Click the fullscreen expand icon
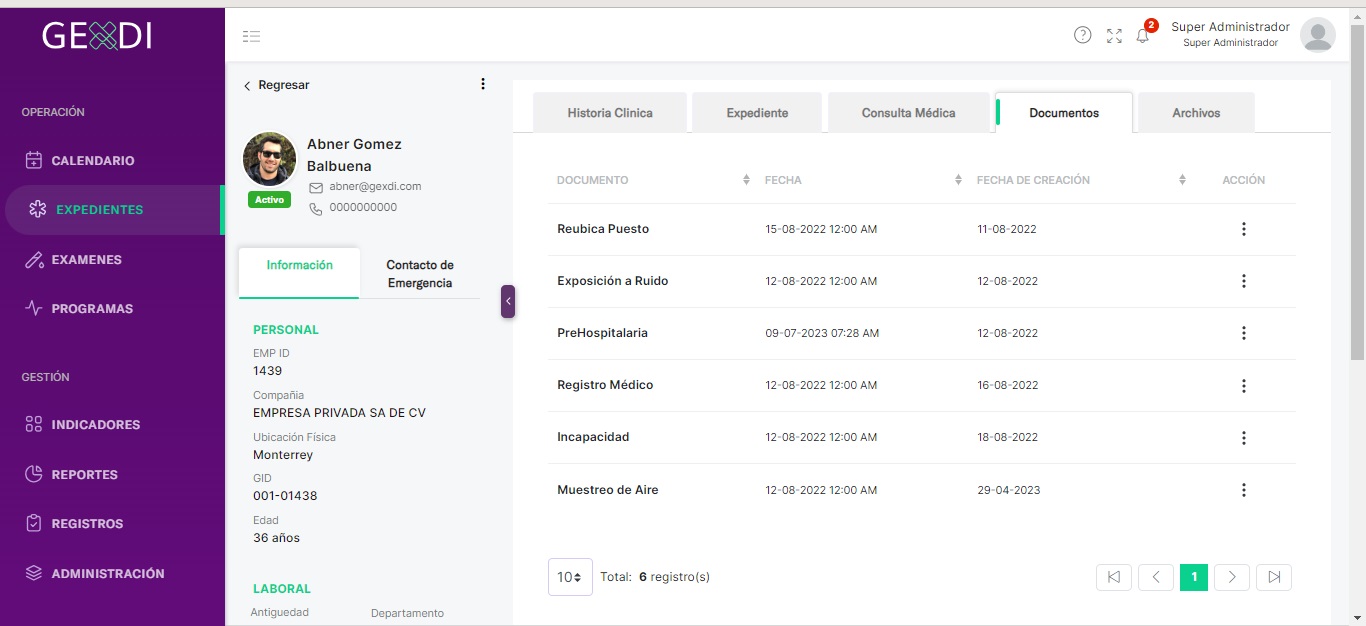Image resolution: width=1366 pixels, height=626 pixels. point(1114,36)
